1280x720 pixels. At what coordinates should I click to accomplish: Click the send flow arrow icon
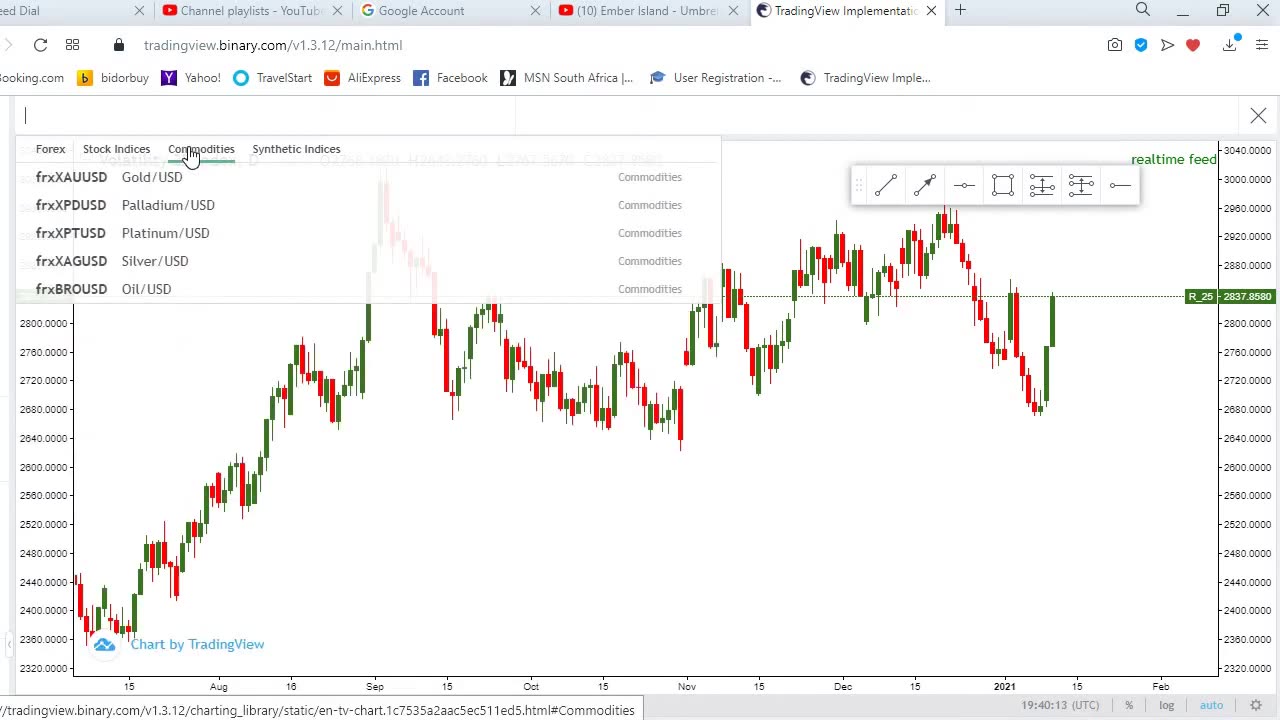pyautogui.click(x=1167, y=45)
